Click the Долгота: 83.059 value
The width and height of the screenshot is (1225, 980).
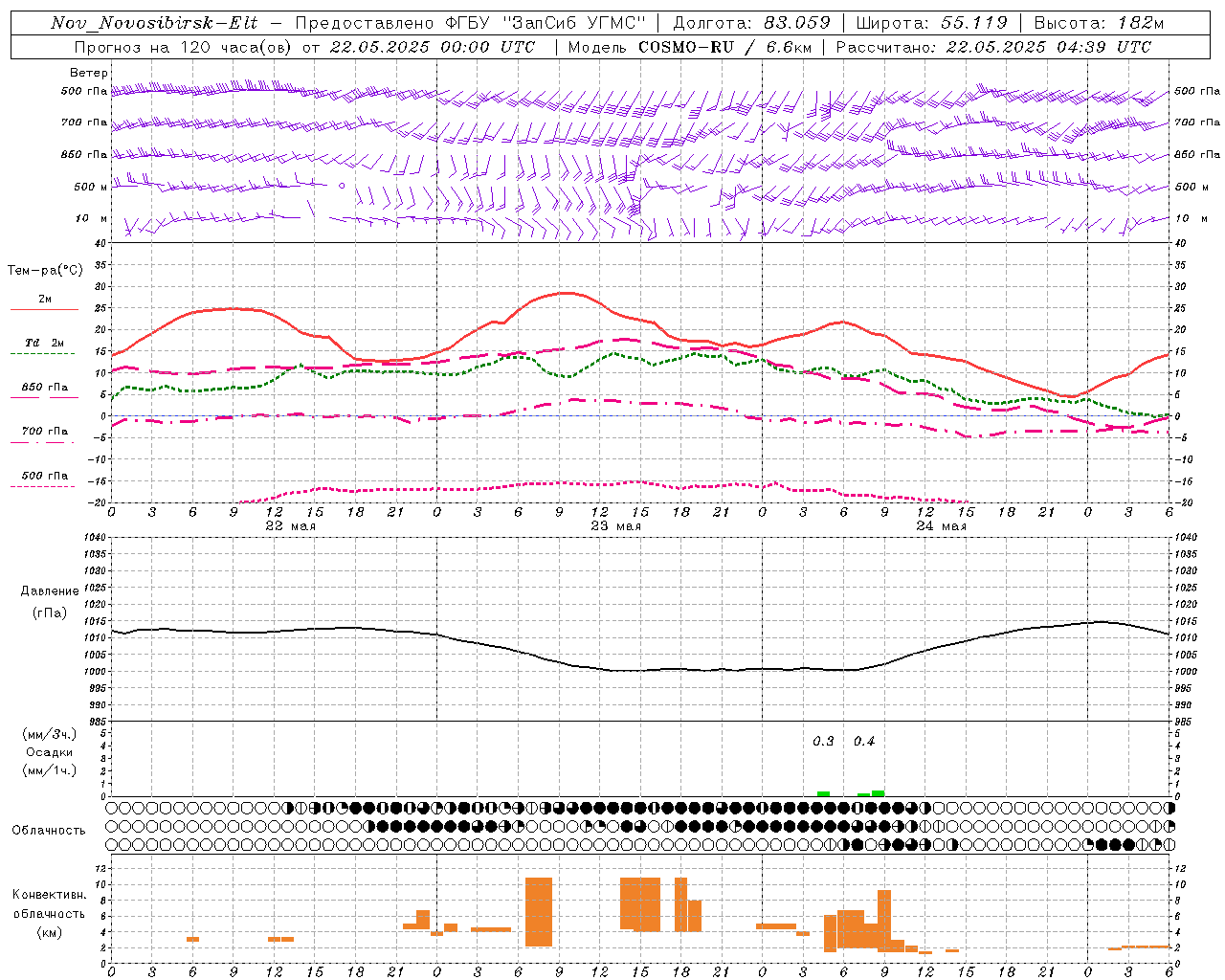(751, 23)
